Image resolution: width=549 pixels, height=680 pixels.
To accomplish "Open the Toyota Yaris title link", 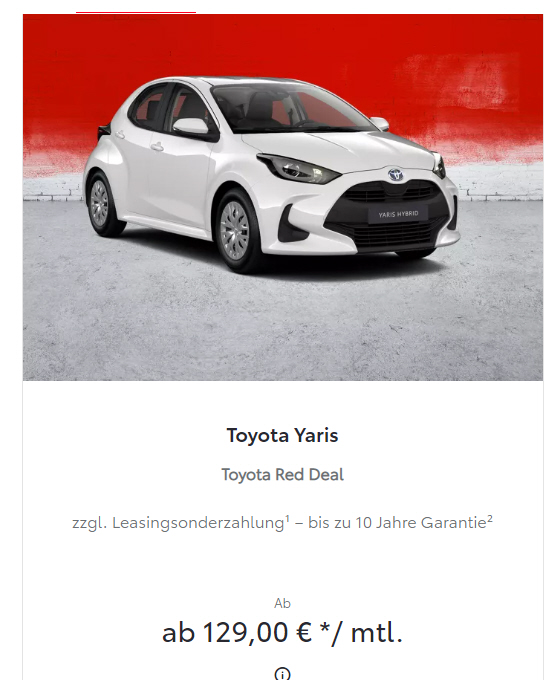I will 282,435.
